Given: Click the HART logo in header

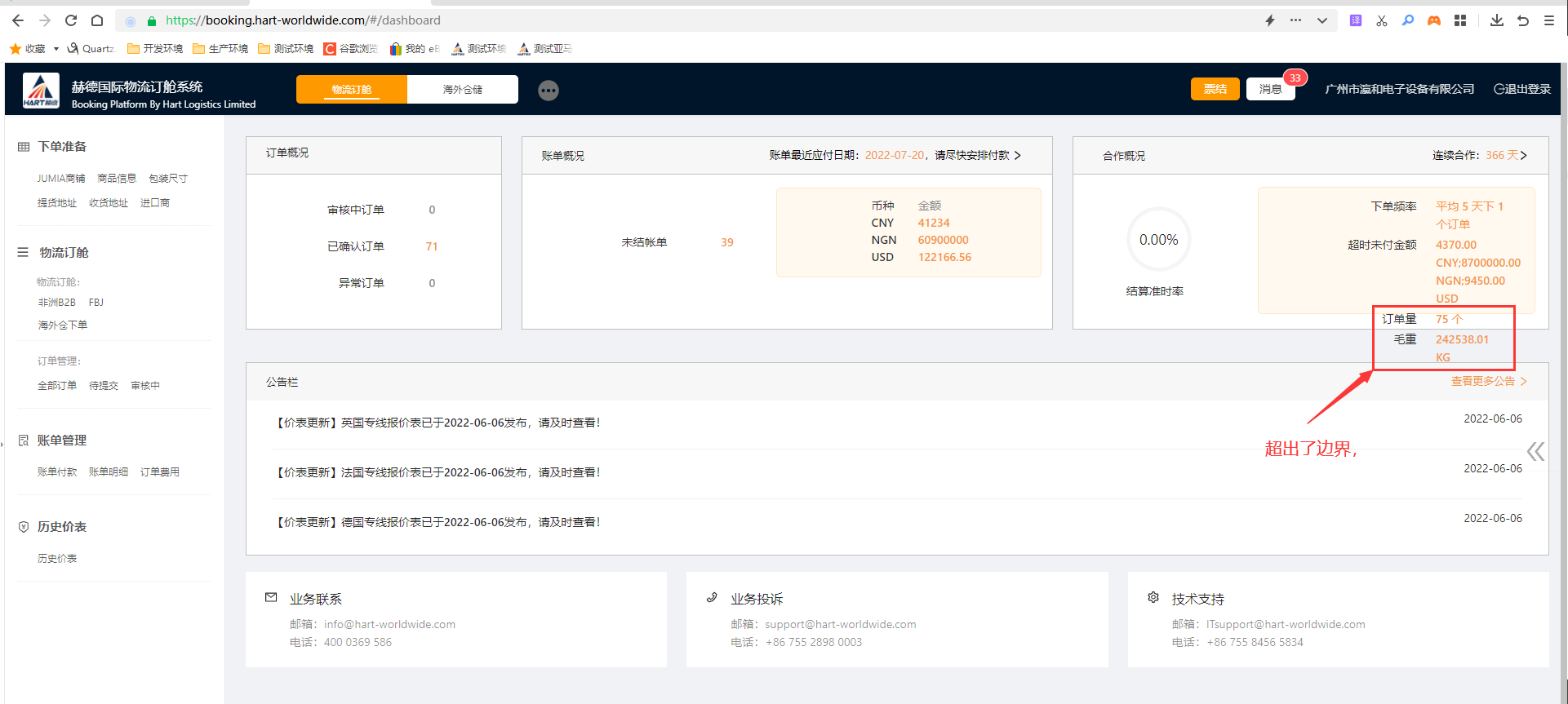Looking at the screenshot, I should (x=41, y=90).
